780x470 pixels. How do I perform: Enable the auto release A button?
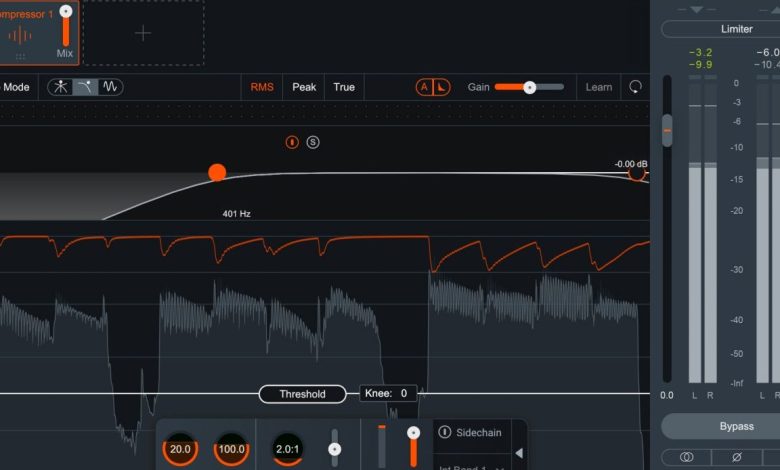pos(424,88)
